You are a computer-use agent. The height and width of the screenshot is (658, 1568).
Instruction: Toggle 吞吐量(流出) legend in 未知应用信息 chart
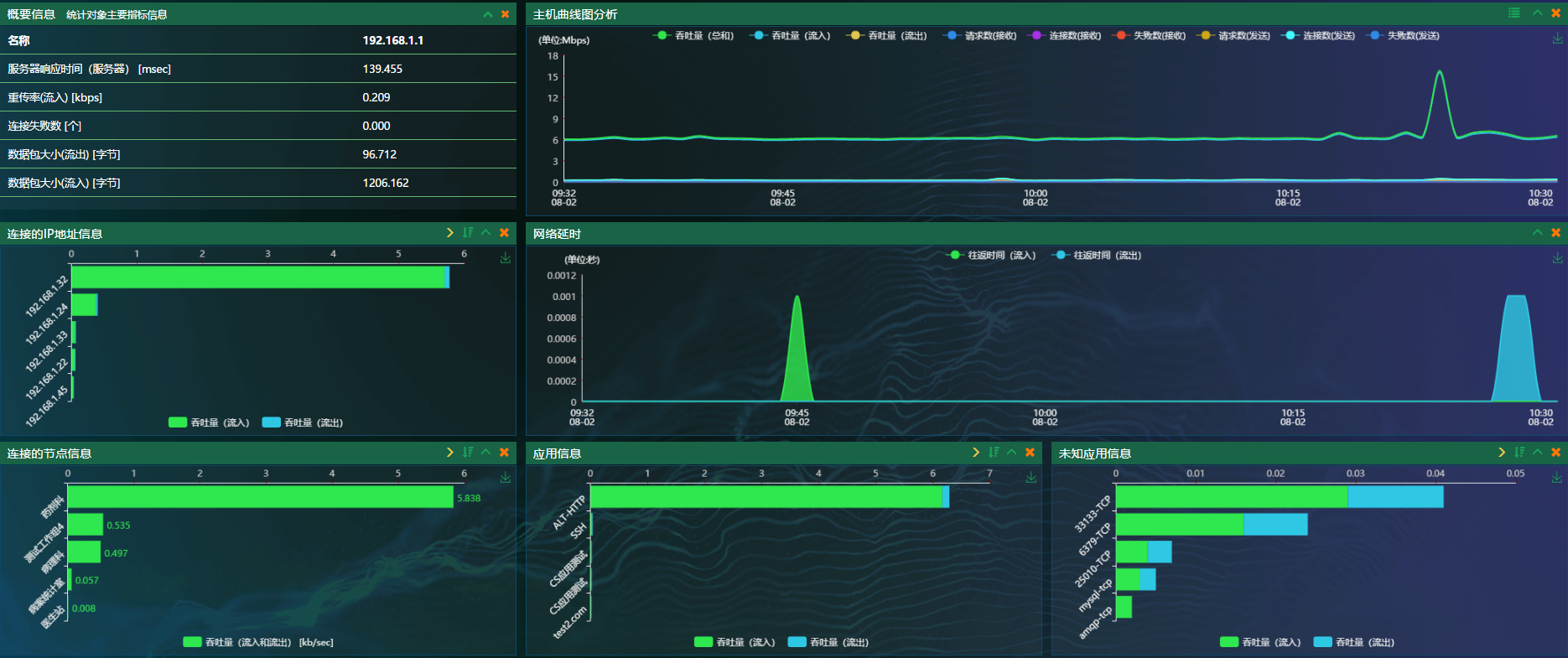[1354, 642]
